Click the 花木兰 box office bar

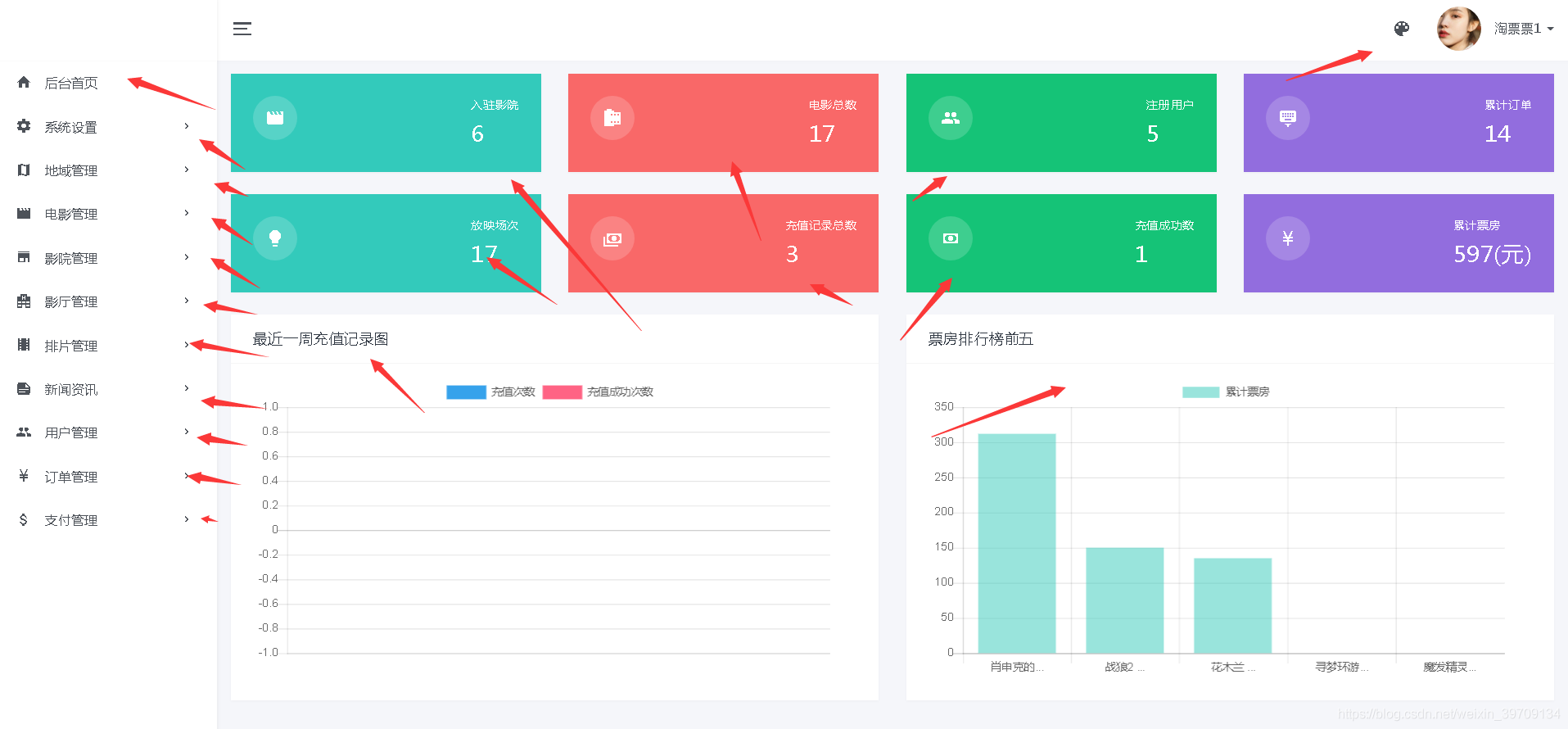tap(1233, 606)
